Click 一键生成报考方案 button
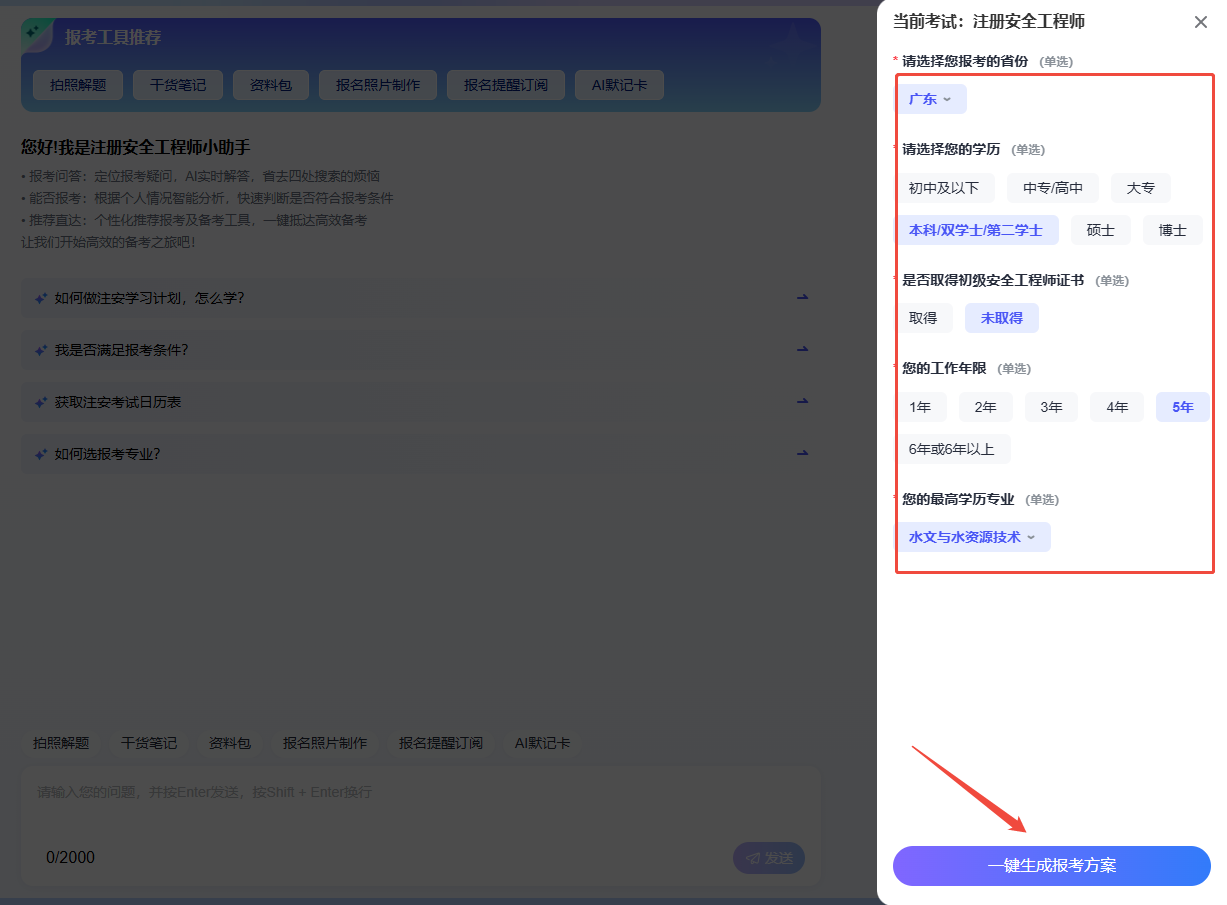Viewport: 1227px width, 905px height. pyautogui.click(x=1051, y=866)
